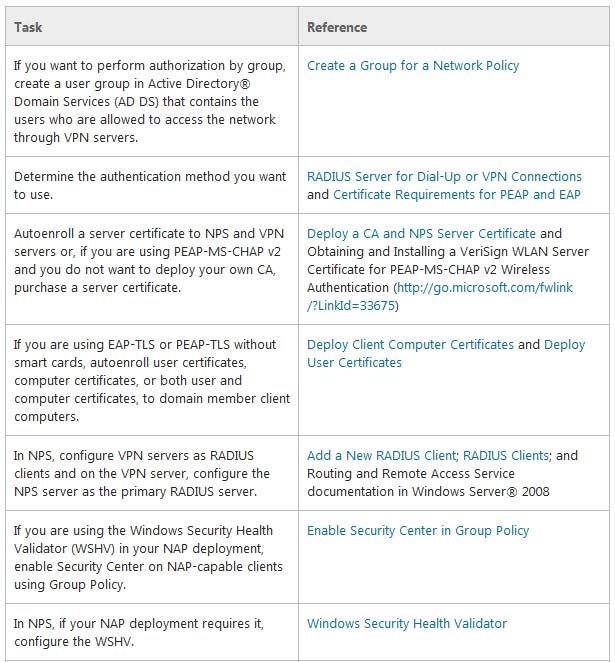Click the configure VPN servers as RADIUS clients text
The width and height of the screenshot is (615, 662).
[141, 474]
